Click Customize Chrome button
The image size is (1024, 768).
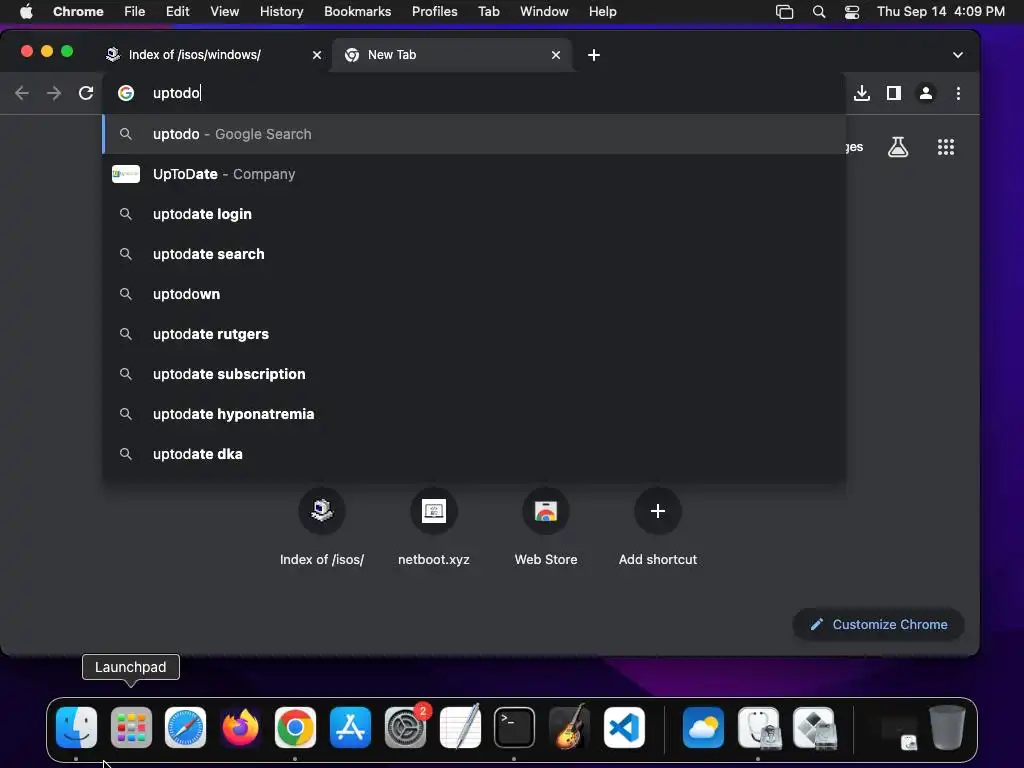(878, 624)
